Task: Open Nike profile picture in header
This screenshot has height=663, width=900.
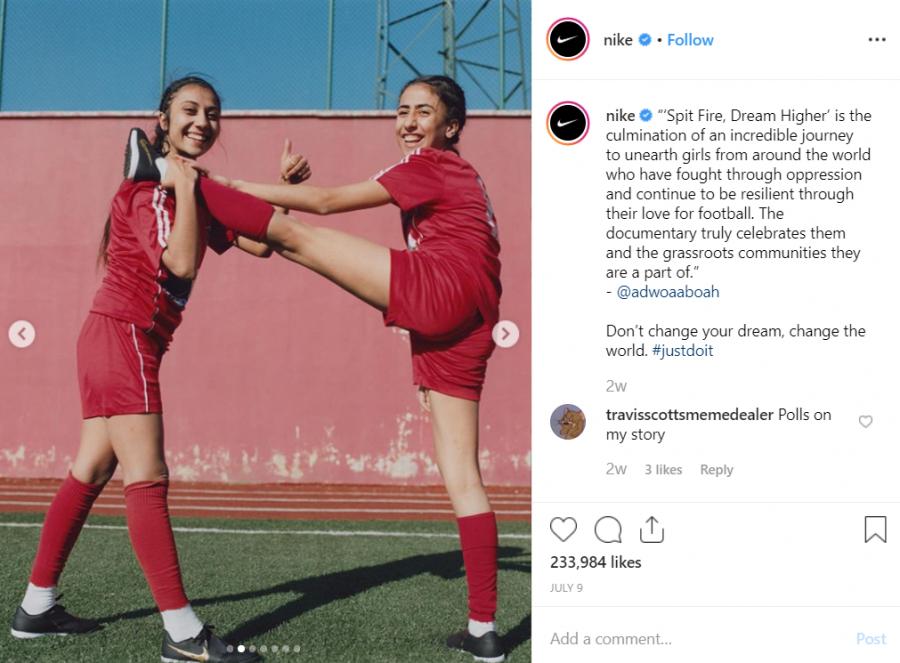Action: coord(568,40)
